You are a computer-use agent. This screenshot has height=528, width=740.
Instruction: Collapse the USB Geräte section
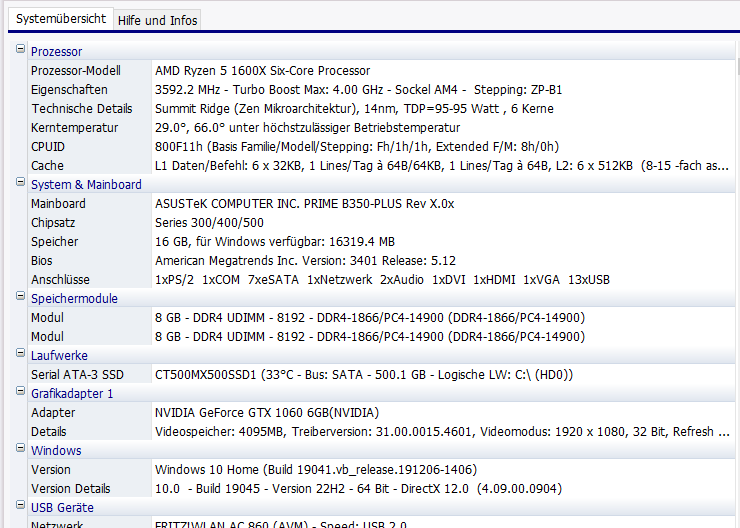click(x=20, y=505)
